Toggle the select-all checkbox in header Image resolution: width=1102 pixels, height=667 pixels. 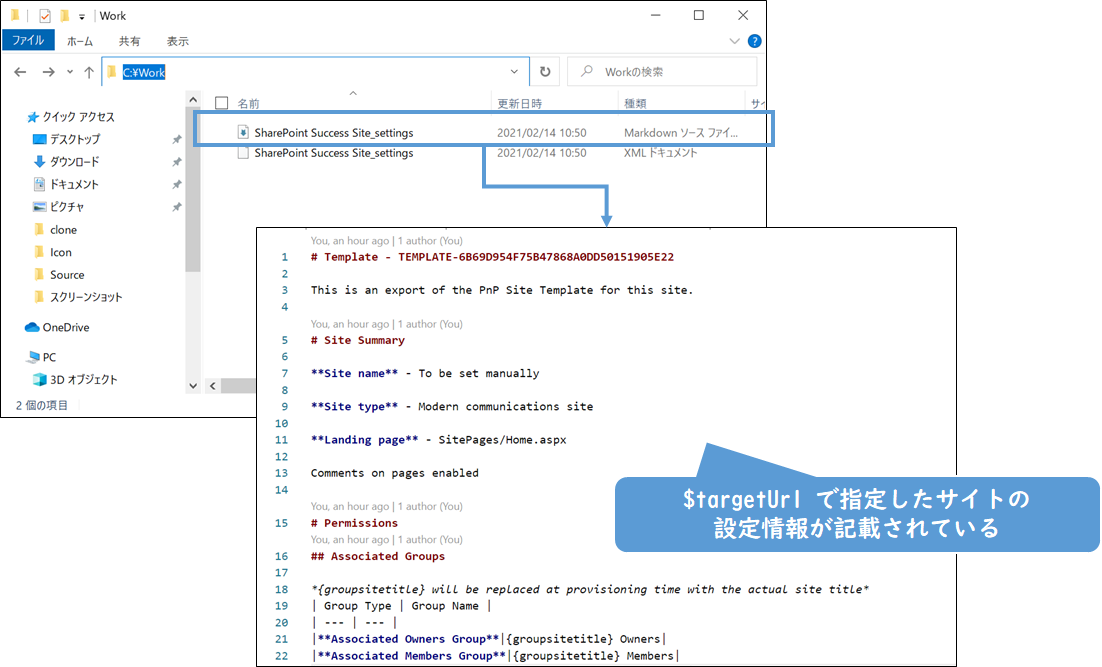[x=221, y=103]
